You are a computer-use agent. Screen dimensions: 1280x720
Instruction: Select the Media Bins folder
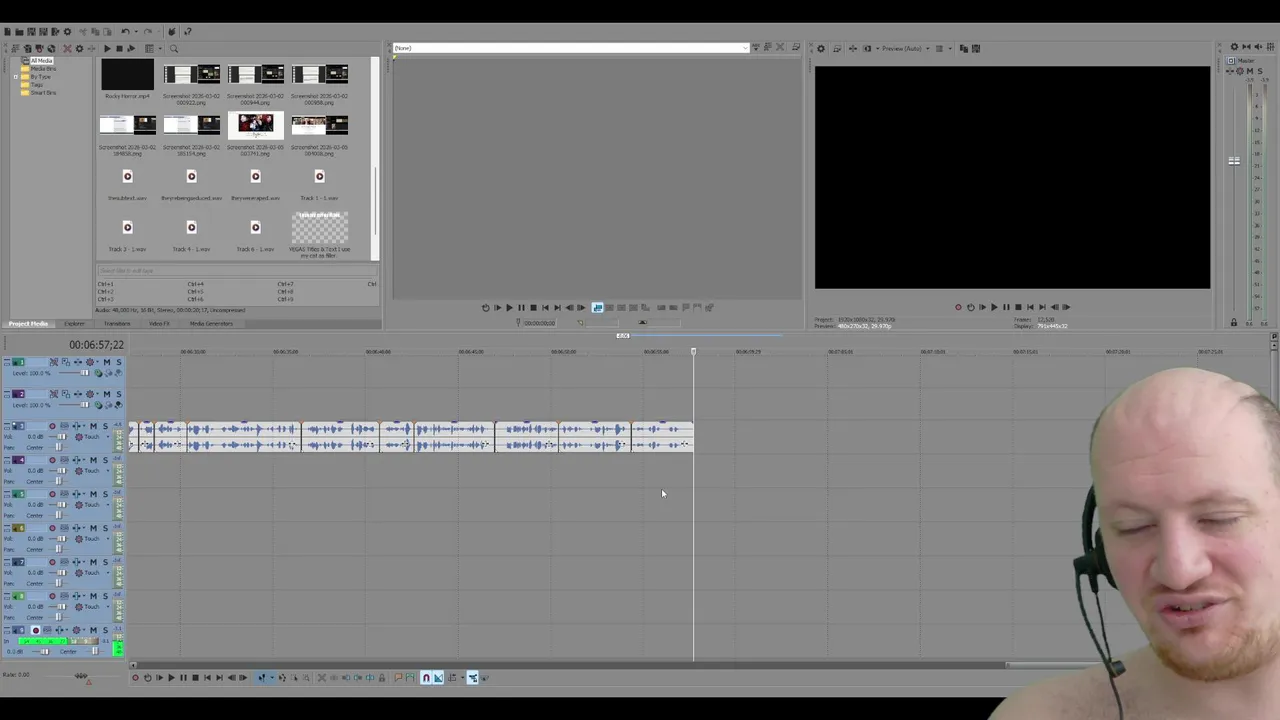(43, 68)
